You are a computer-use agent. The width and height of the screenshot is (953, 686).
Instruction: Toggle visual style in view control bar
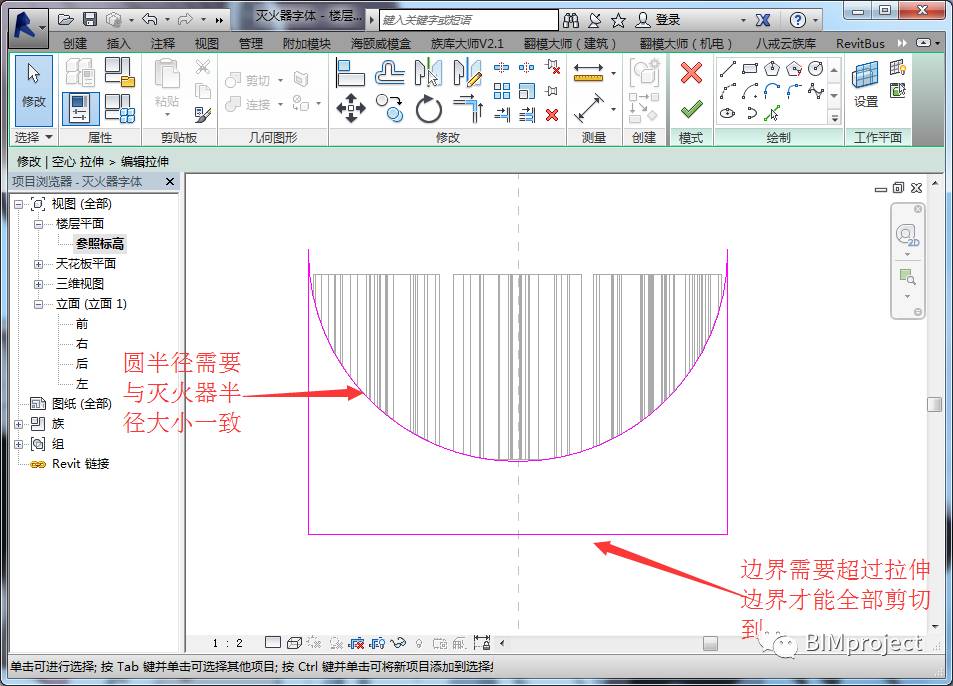click(295, 643)
